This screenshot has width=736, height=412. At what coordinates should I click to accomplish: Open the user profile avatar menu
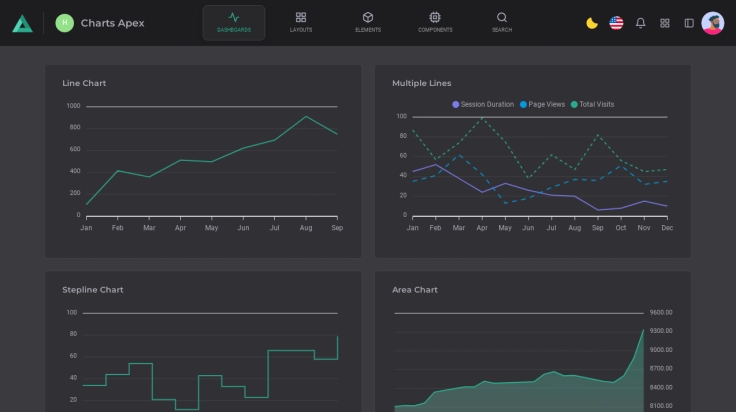pyautogui.click(x=713, y=23)
